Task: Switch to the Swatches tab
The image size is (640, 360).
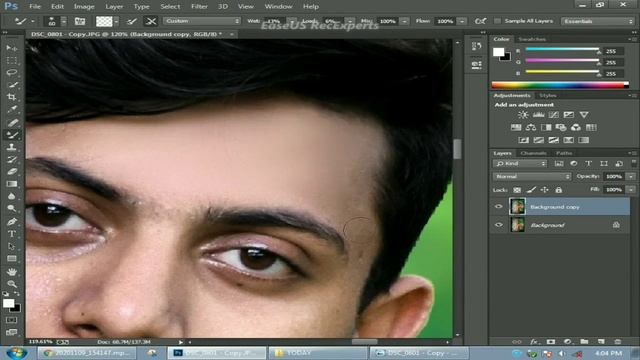Action: (x=532, y=39)
